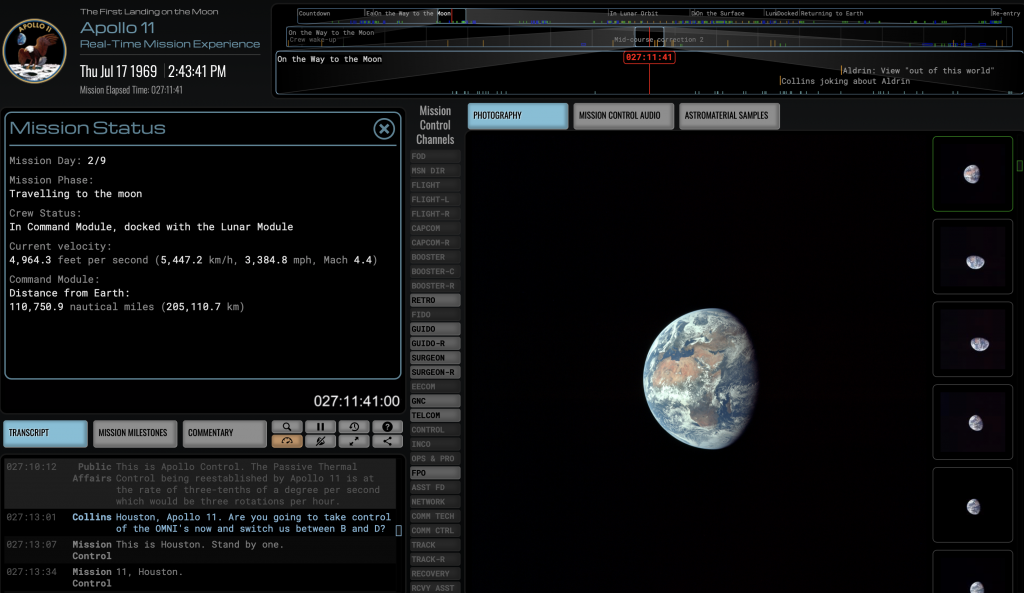Toggle the mute audio icon
1024x593 pixels.
[x=320, y=441]
